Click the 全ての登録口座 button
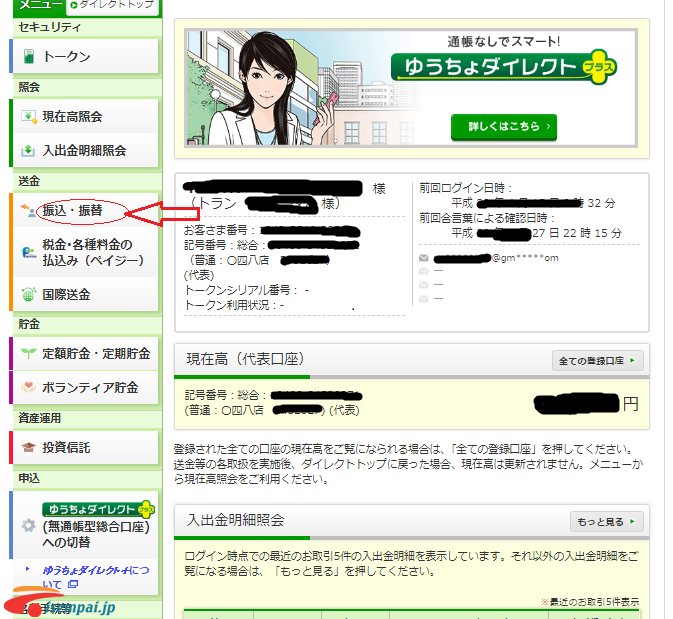This screenshot has width=673, height=619. pos(597,361)
